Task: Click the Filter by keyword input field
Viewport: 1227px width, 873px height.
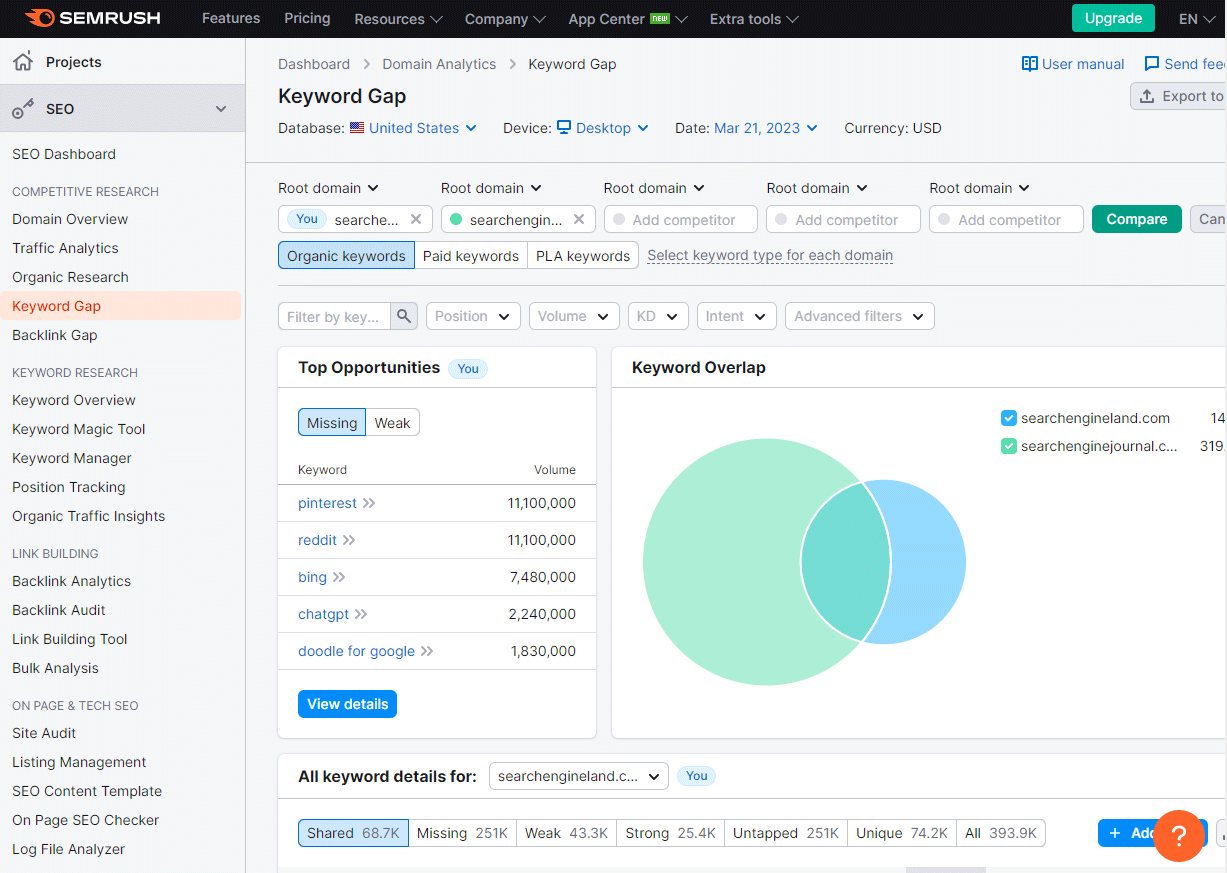Action: click(x=334, y=316)
